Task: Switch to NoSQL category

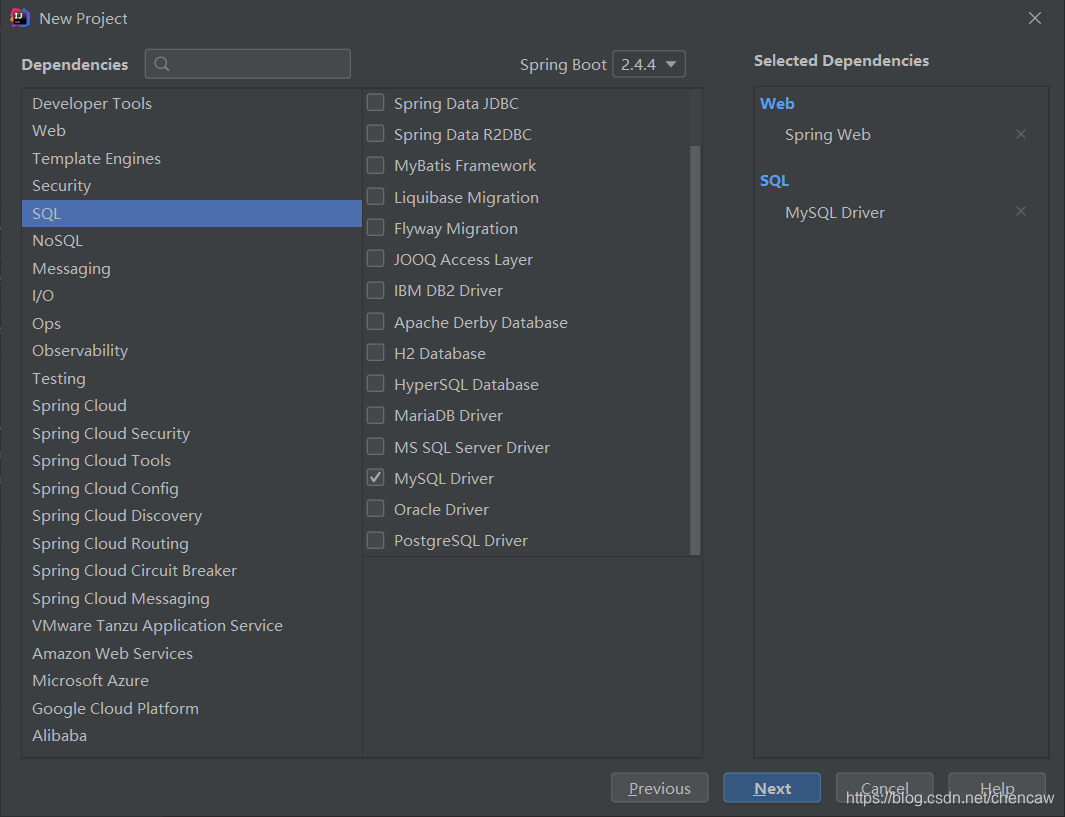Action: point(192,240)
